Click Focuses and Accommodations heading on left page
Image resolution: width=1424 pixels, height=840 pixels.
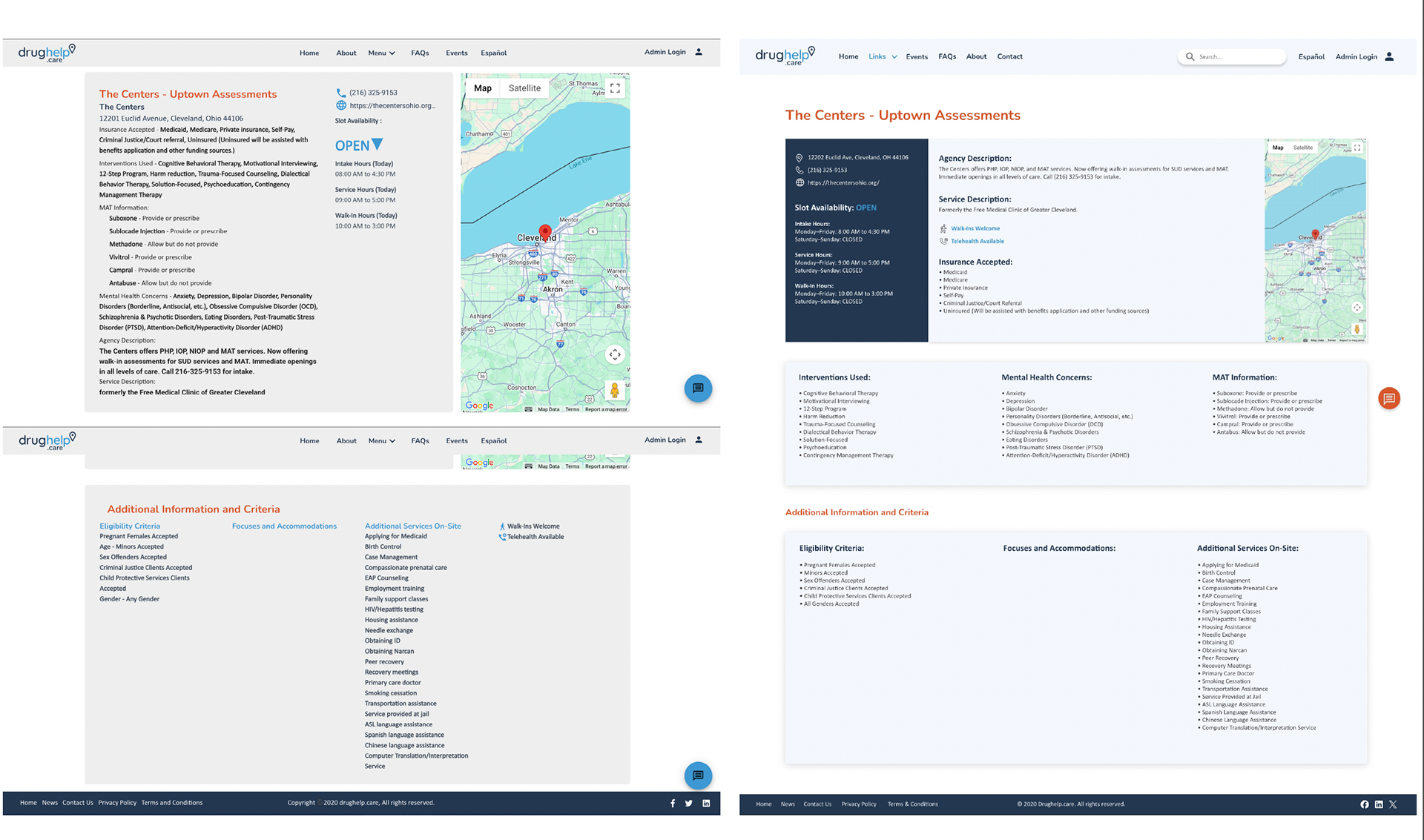284,526
